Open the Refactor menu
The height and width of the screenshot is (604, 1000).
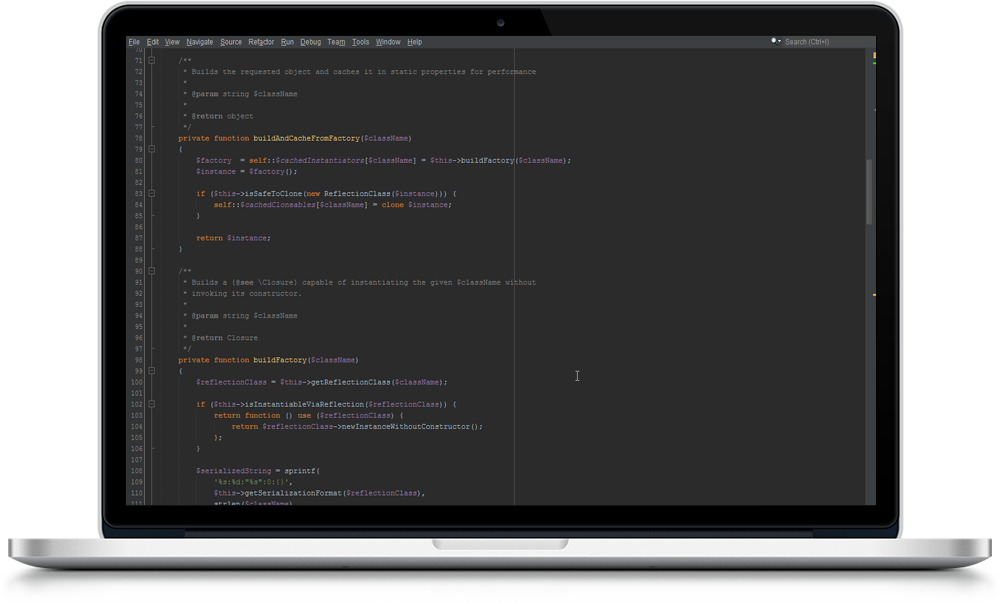(261, 42)
